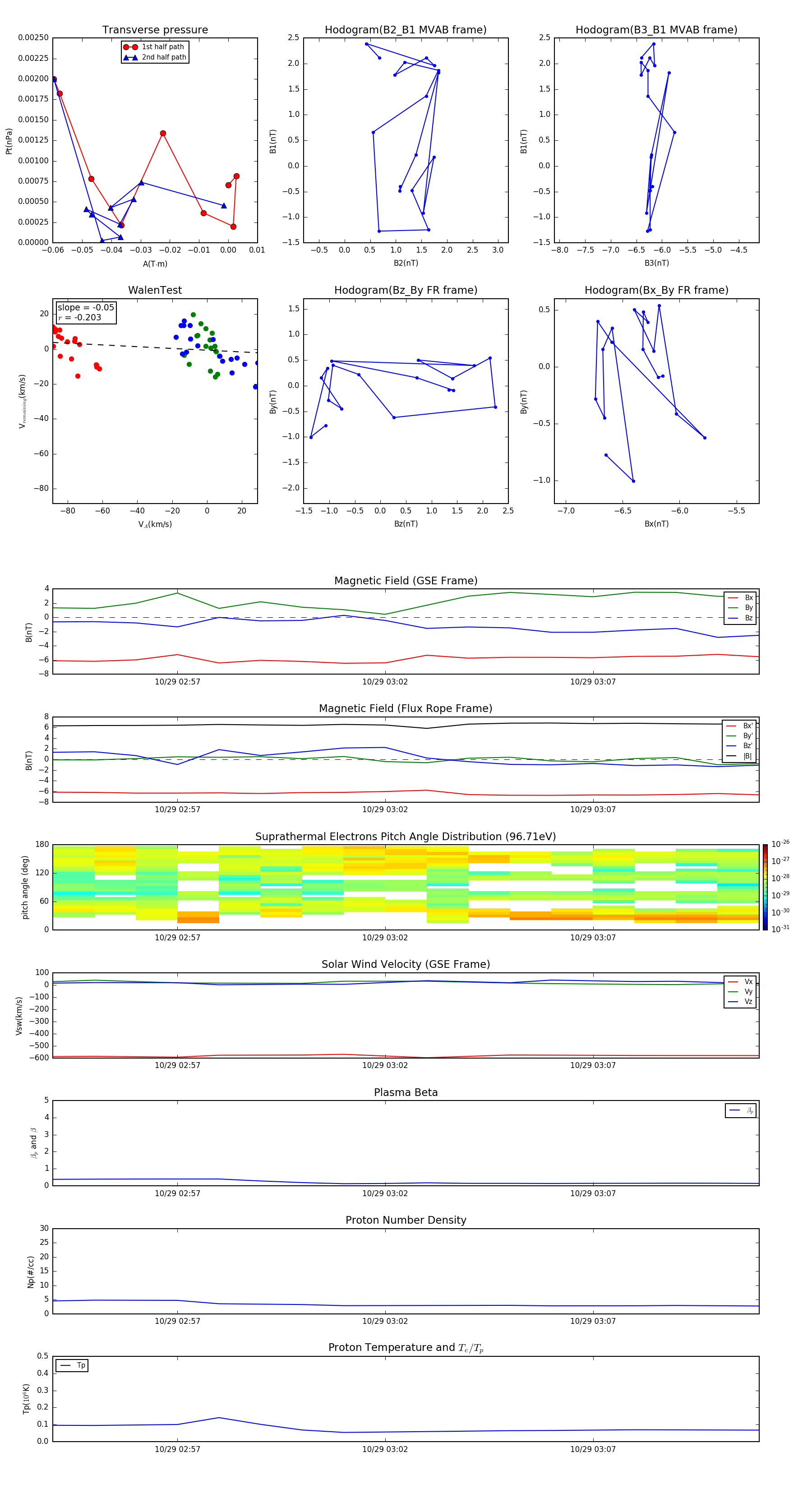The width and height of the screenshot is (812, 1489).
Task: Click "10/29 03:07" tick under Plasma Beta panel
Action: pyautogui.click(x=593, y=1193)
